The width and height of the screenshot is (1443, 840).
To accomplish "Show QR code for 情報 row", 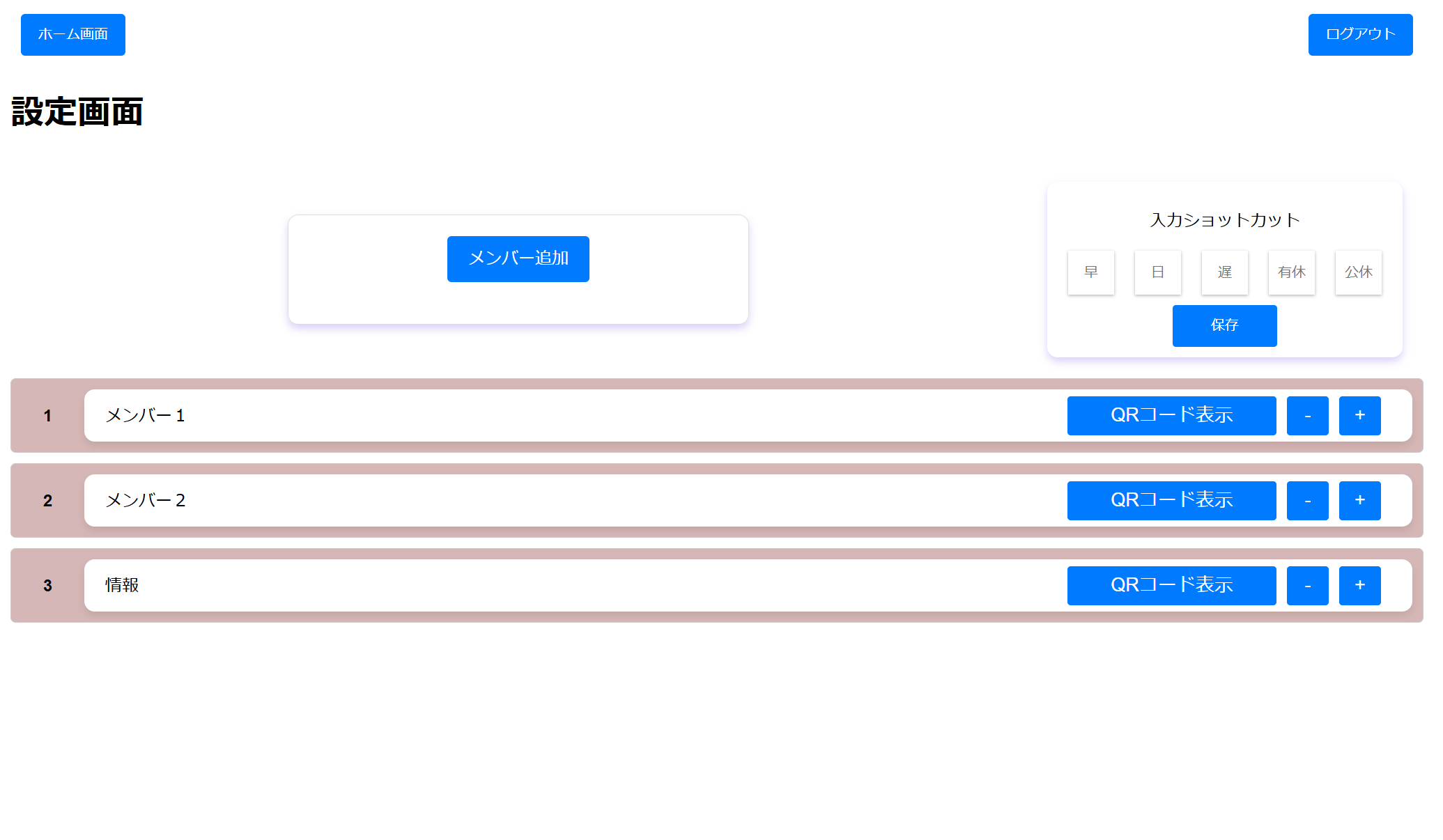I will coord(1171,586).
